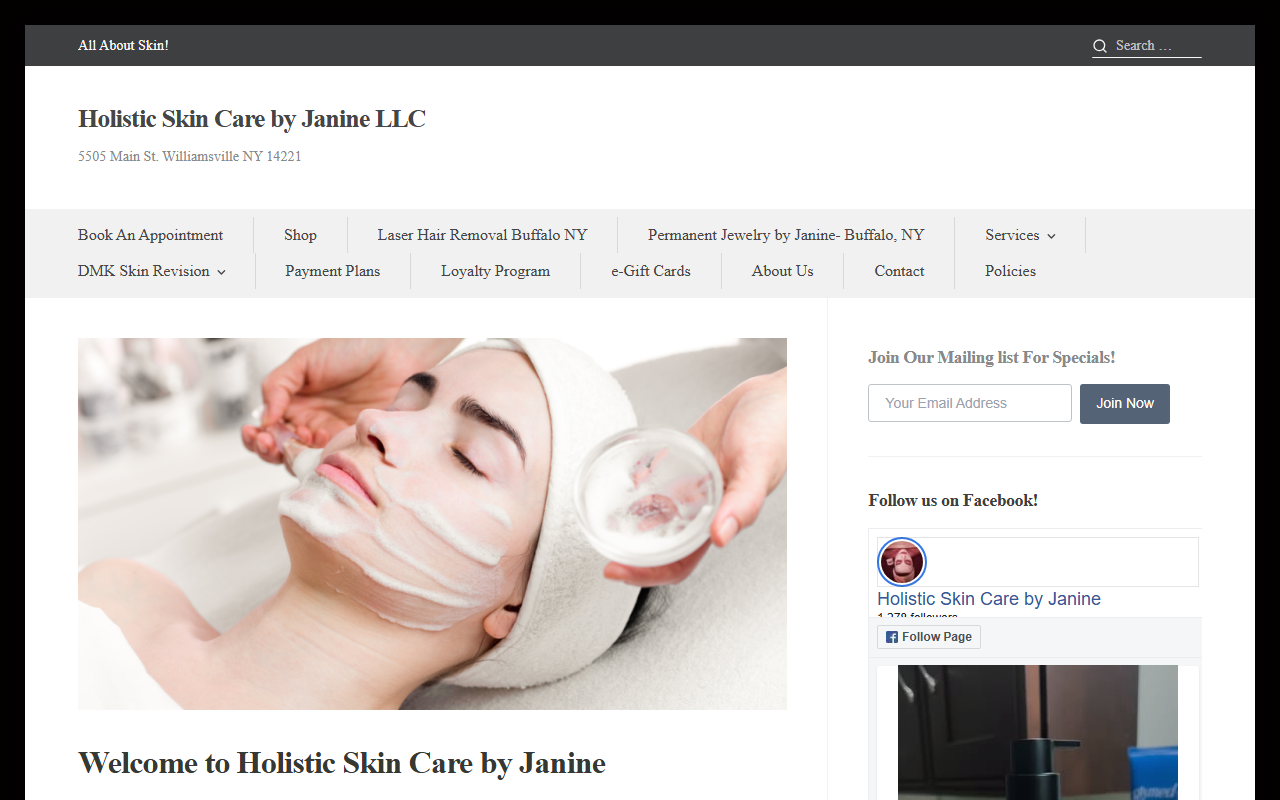
Task: Click the facial treatment hero image
Action: pos(432,524)
